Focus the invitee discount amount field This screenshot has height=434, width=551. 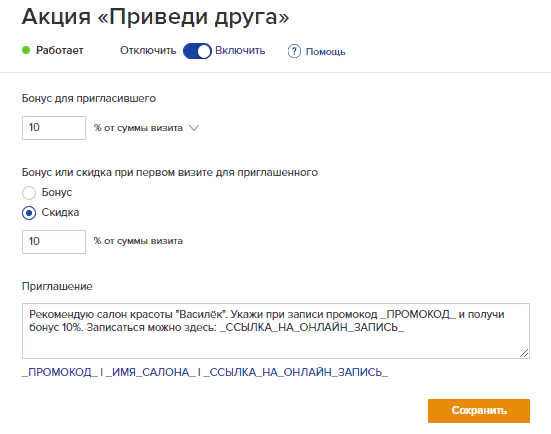pyautogui.click(x=54, y=242)
